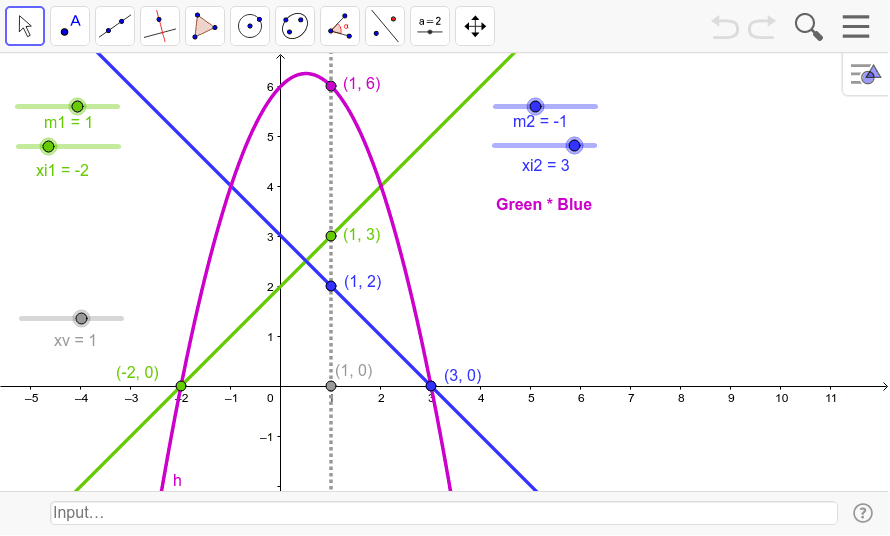Click the green point at (-2, 0)
This screenshot has height=536, width=890.
tap(181, 386)
